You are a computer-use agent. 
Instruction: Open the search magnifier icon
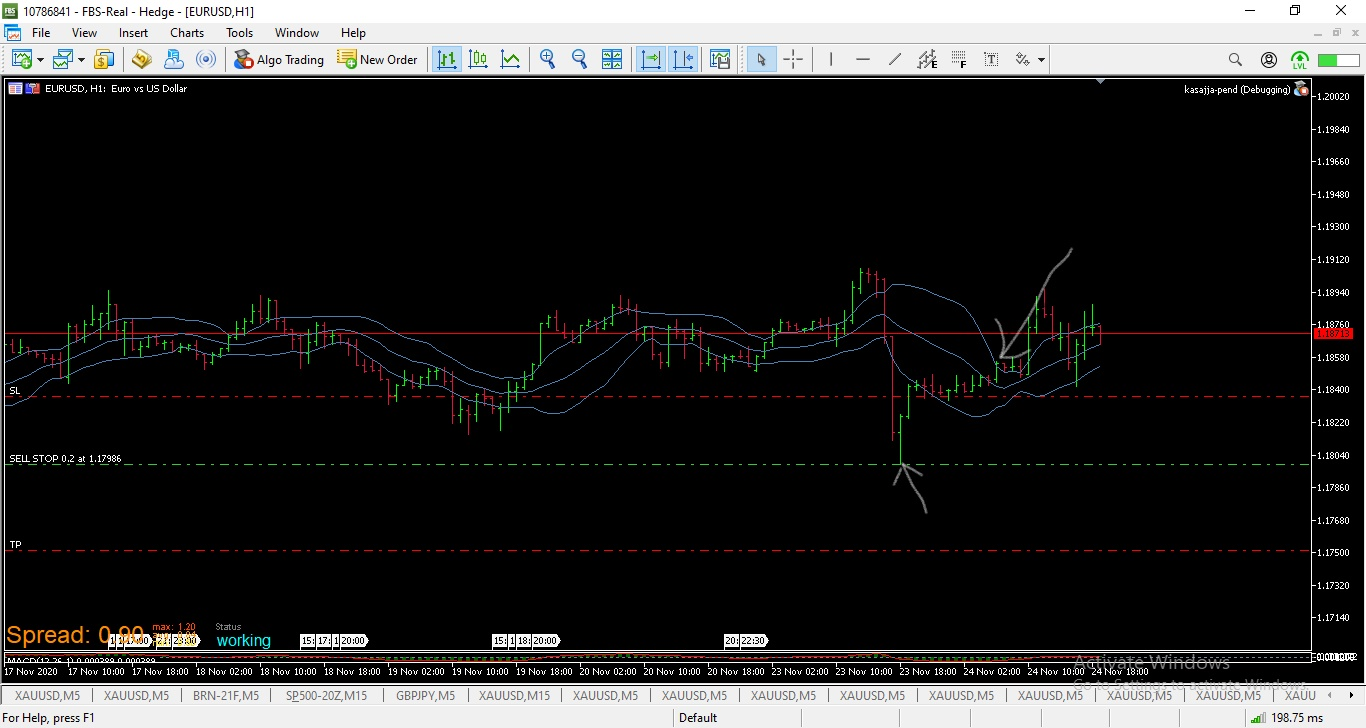point(1235,60)
